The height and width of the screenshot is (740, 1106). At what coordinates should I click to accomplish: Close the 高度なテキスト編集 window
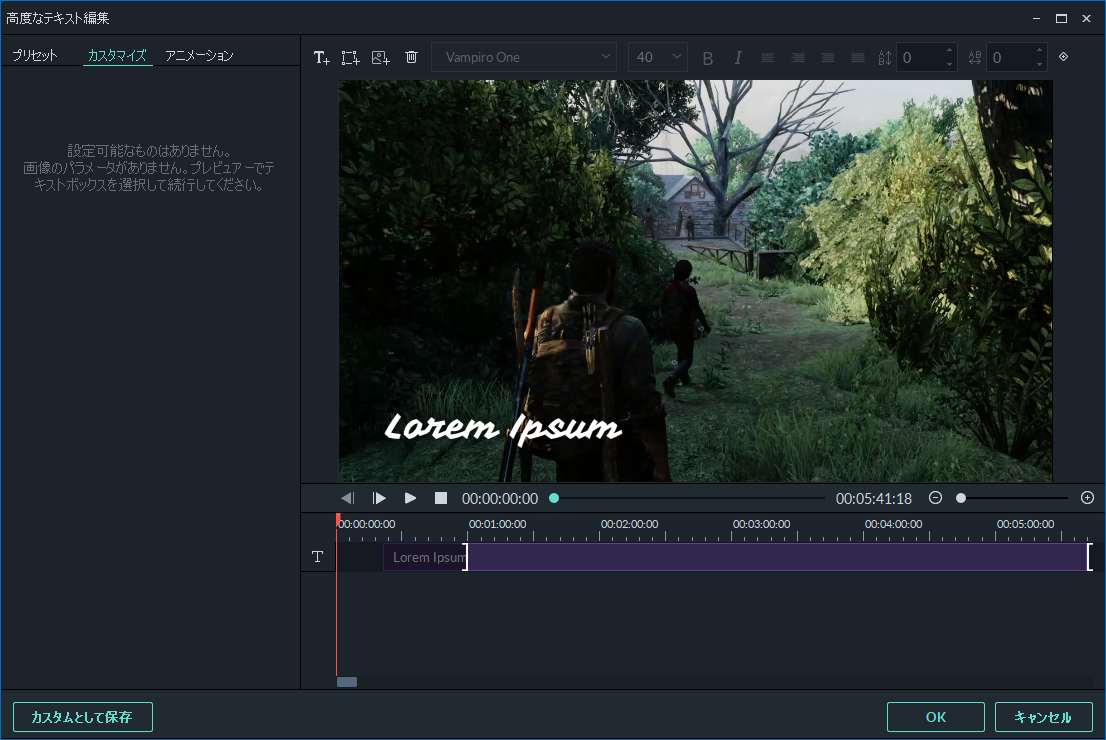pos(1086,18)
